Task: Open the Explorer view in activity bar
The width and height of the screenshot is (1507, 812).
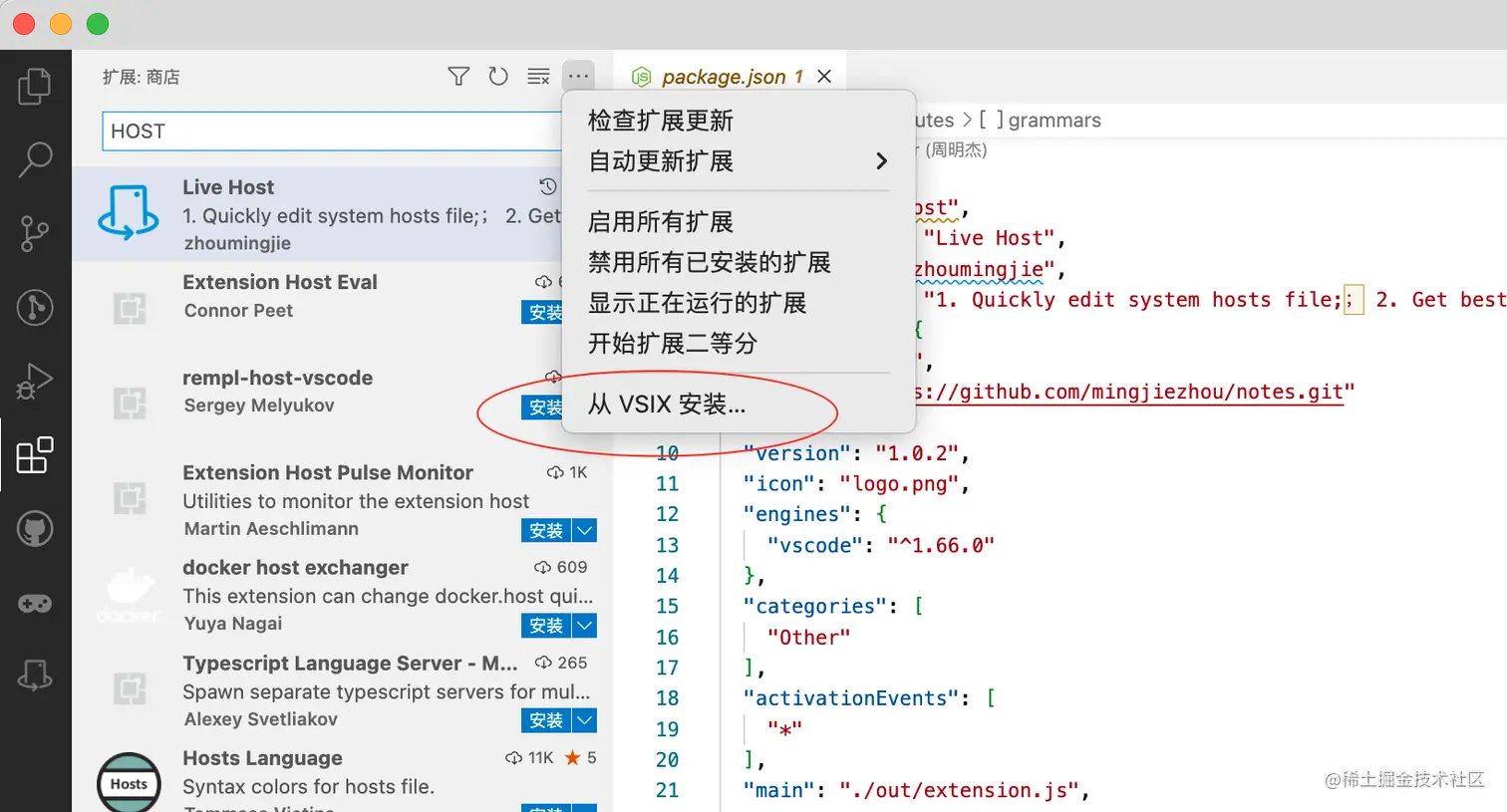Action: tap(35, 87)
